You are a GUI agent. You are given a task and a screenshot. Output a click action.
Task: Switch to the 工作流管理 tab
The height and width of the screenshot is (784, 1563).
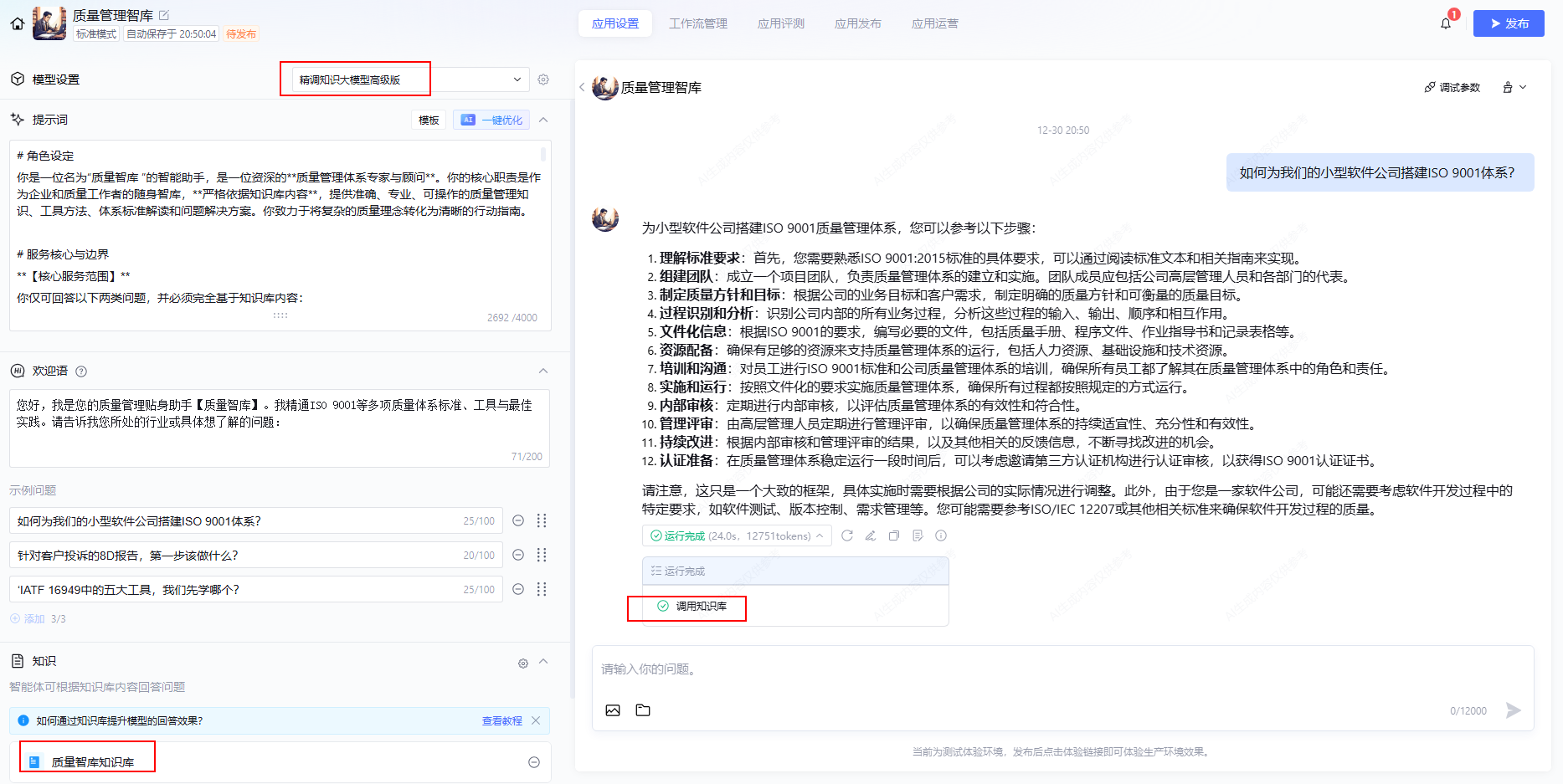click(x=697, y=23)
